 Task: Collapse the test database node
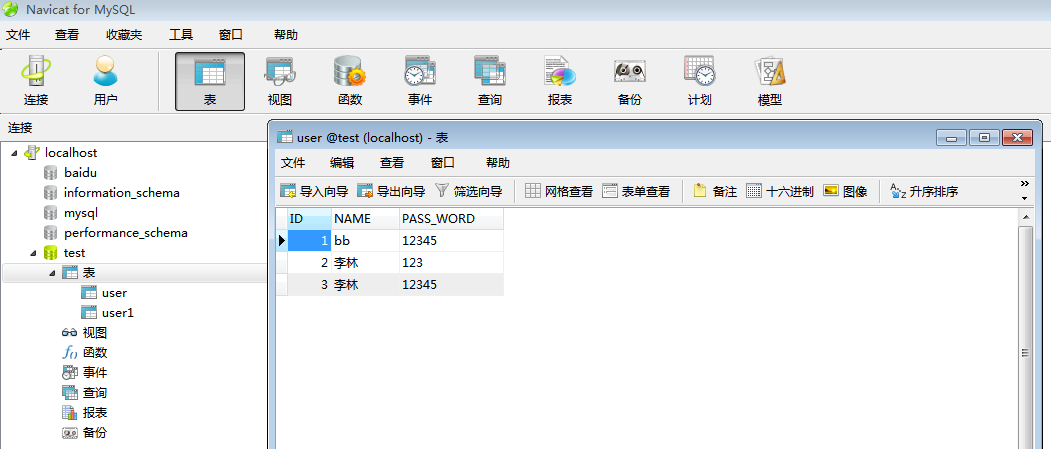(x=34, y=253)
